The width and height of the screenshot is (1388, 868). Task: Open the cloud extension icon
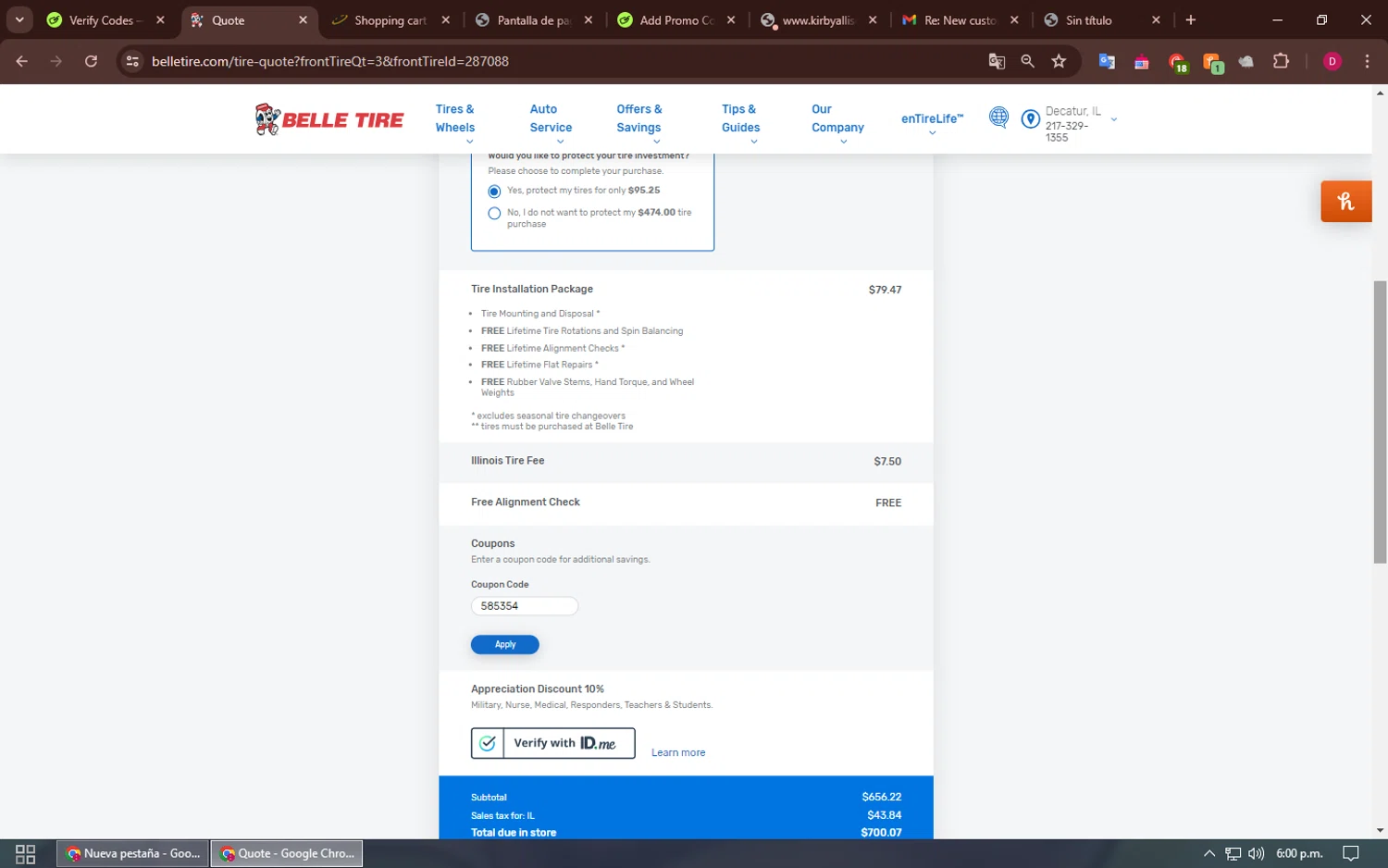tap(1246, 61)
